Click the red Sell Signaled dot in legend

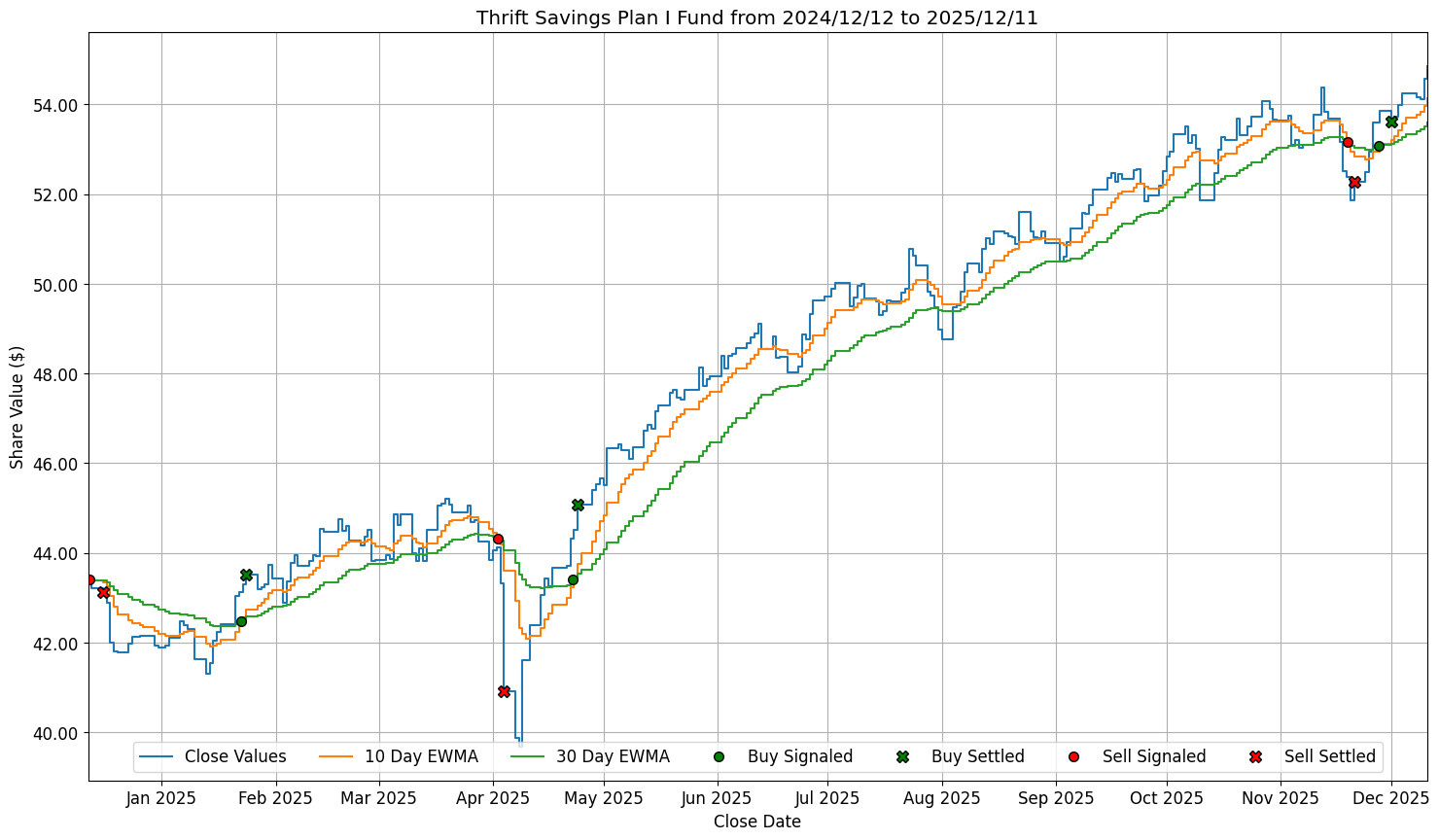click(1073, 756)
